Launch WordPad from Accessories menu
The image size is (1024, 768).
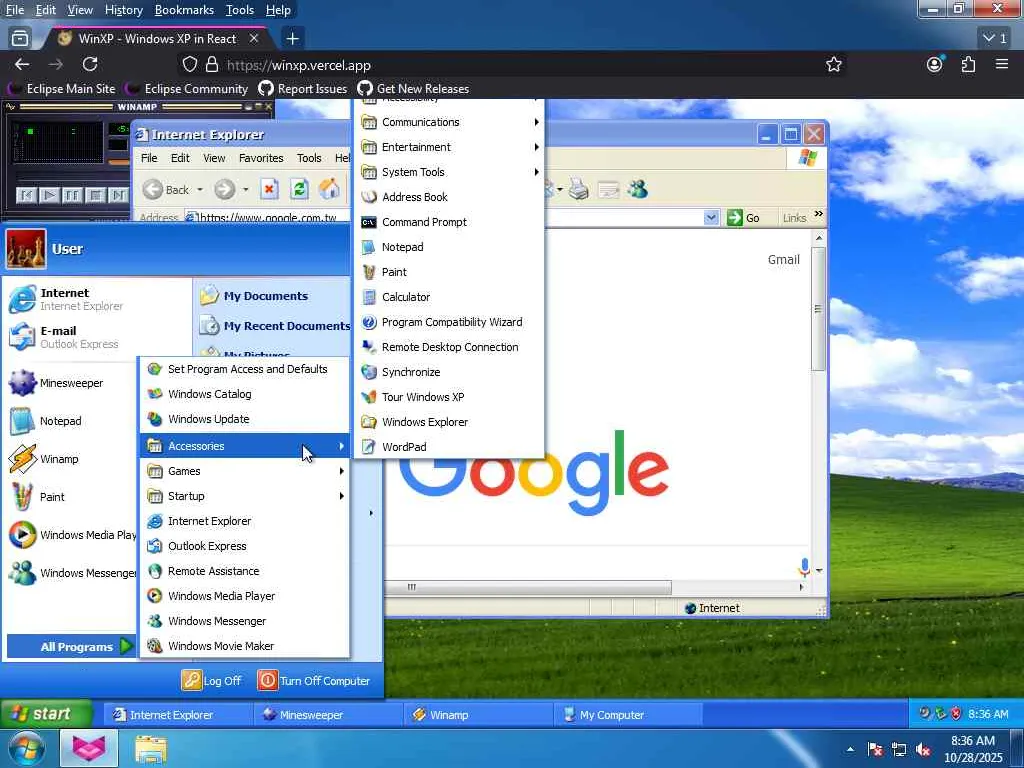[x=449, y=447]
